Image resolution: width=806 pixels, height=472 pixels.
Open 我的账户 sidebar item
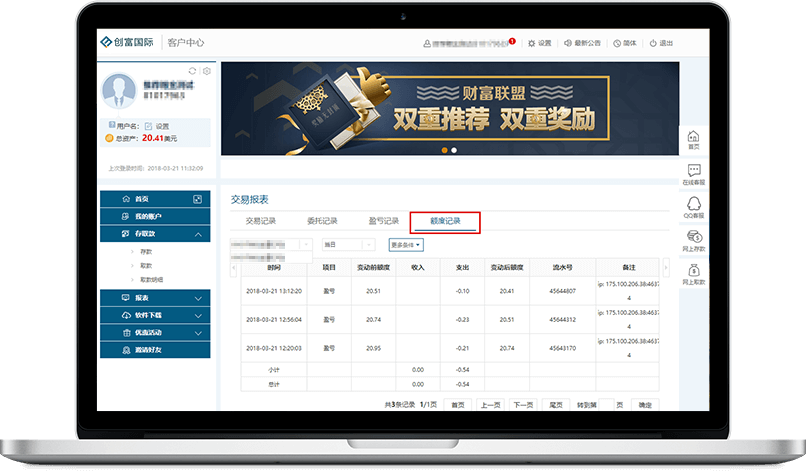tap(155, 216)
